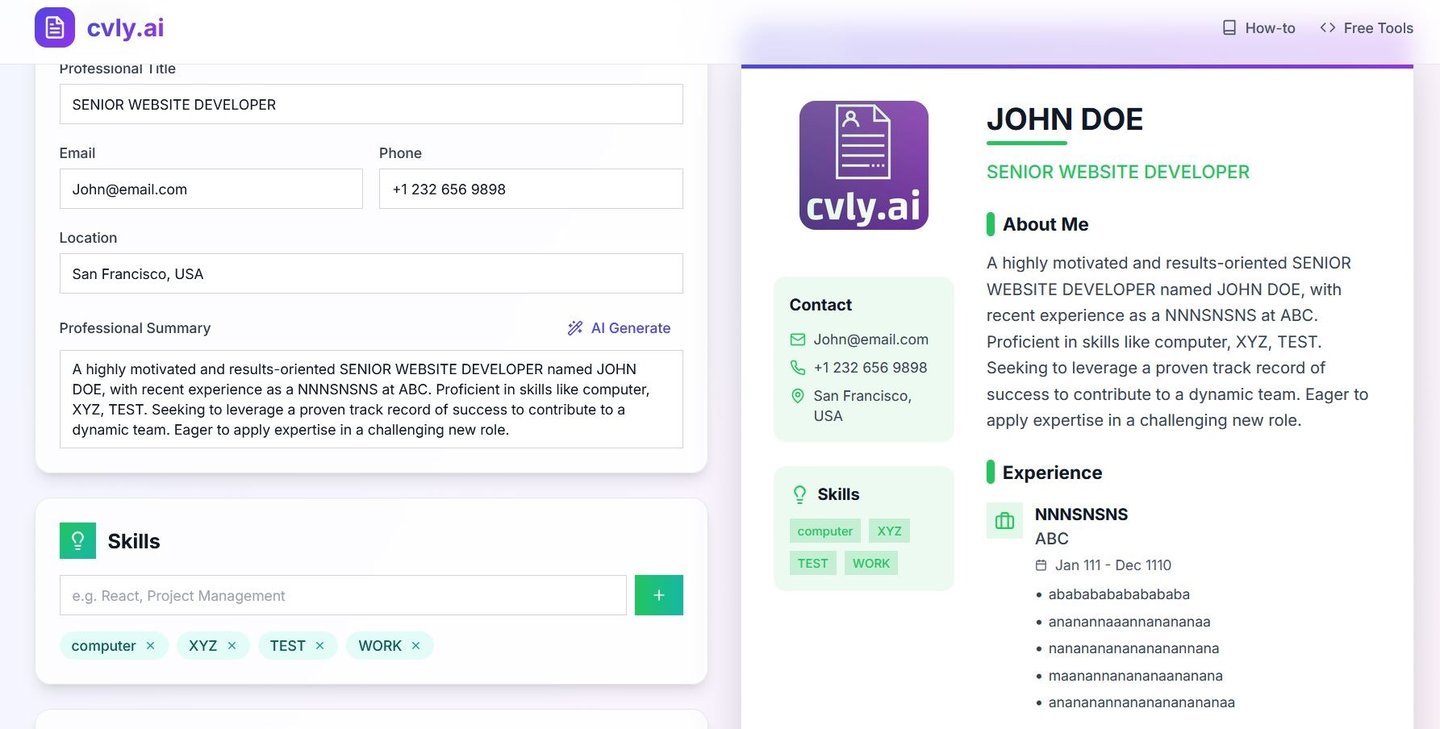Focus the Location input field

click(x=371, y=273)
